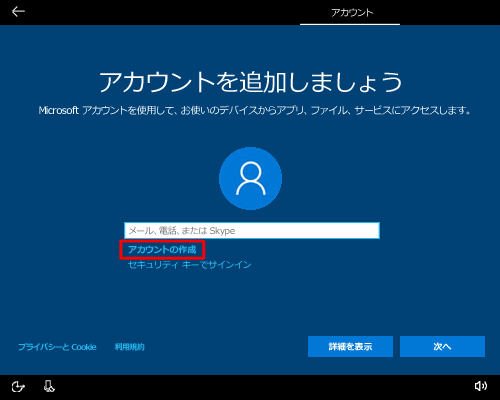
Task: Adjust volume via the speaker icon
Action: pyautogui.click(x=481, y=386)
